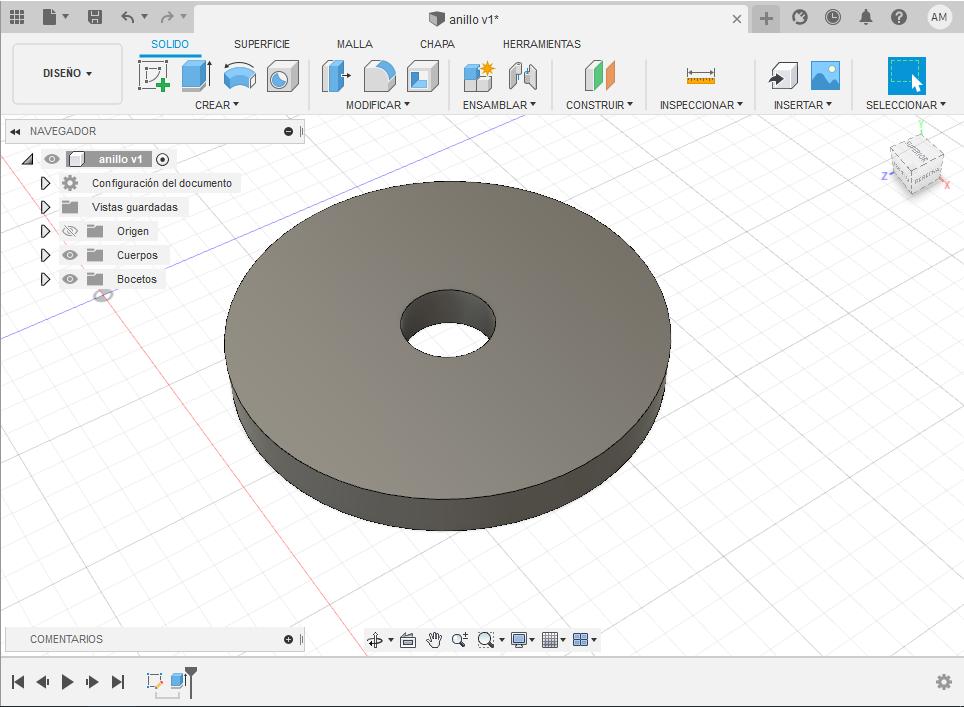Open the job status clock icon

tap(832, 17)
